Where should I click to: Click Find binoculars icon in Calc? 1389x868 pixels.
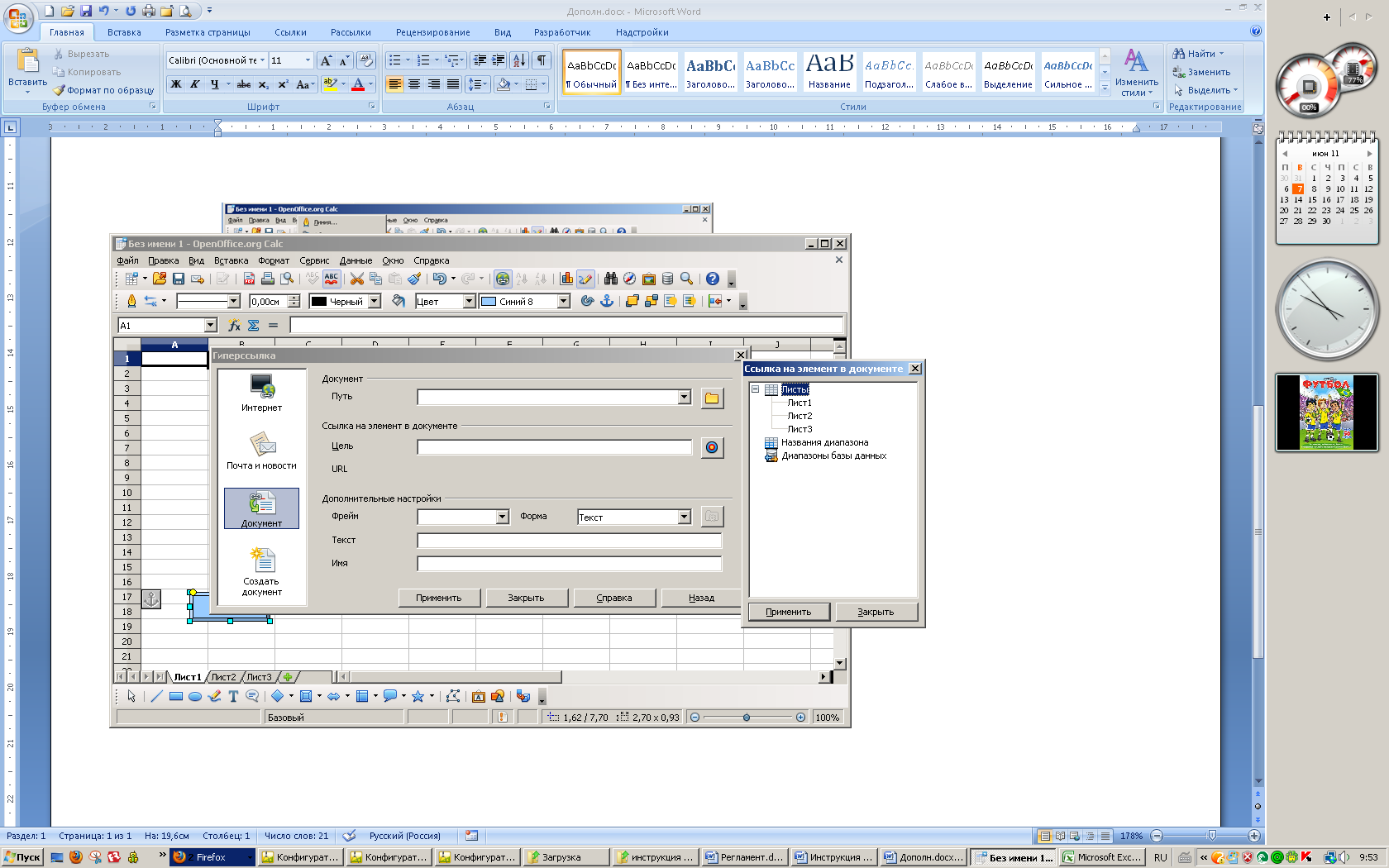(x=611, y=279)
